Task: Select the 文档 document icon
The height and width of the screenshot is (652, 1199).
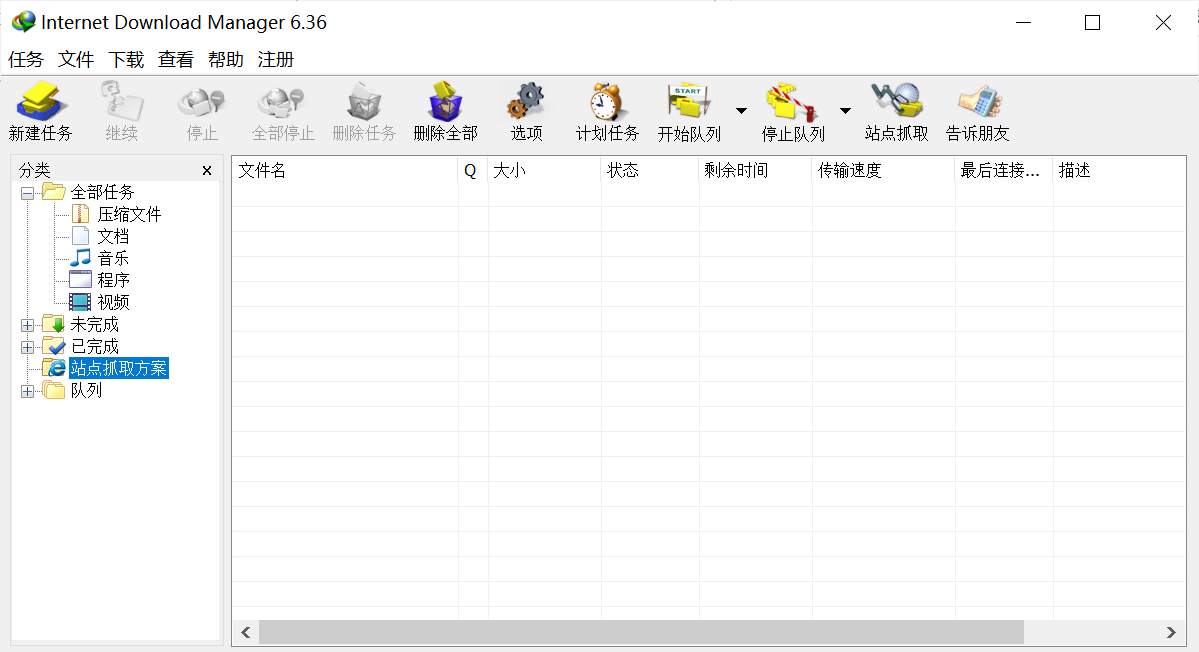Action: (x=80, y=236)
